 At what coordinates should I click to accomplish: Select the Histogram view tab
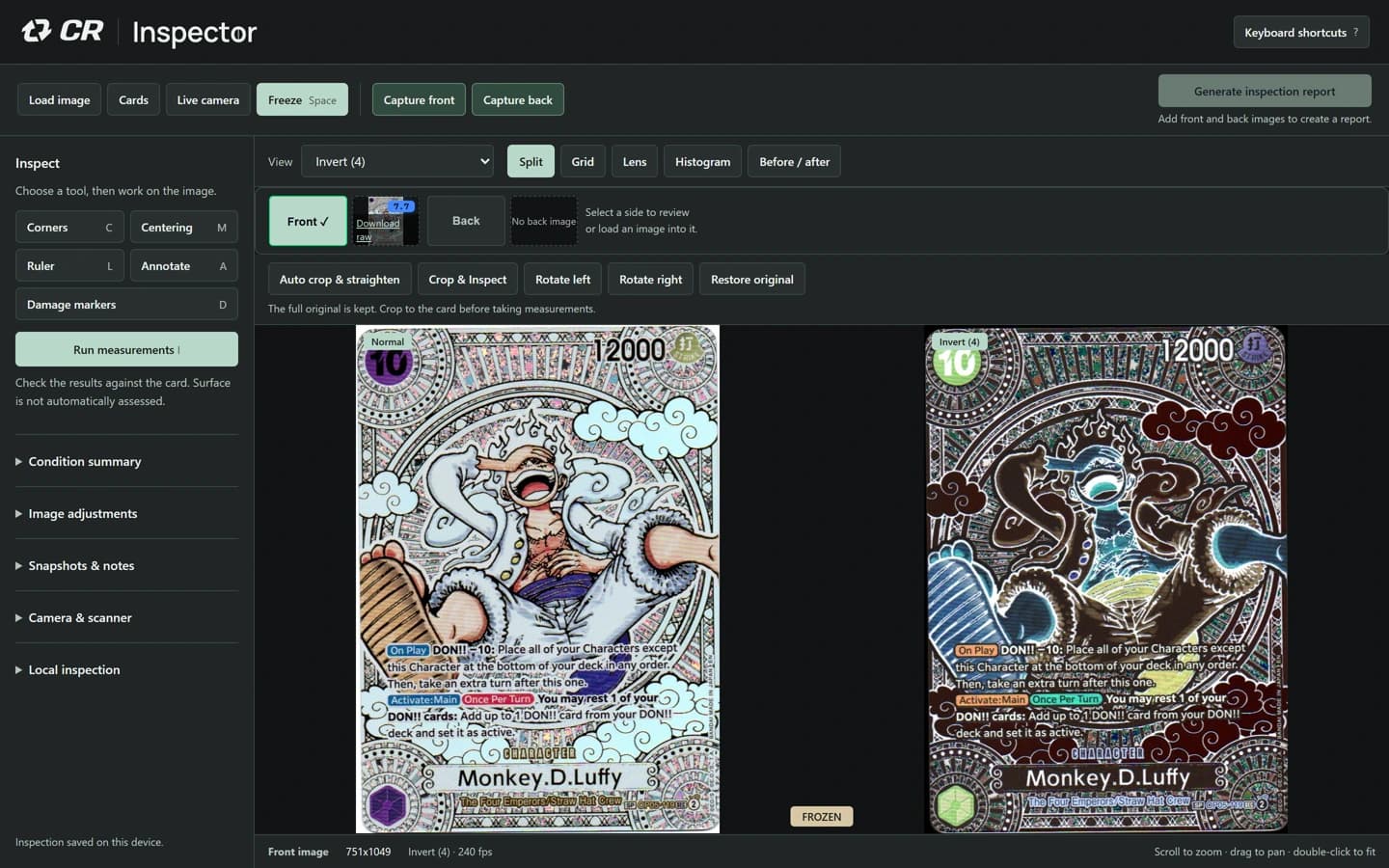pos(702,161)
